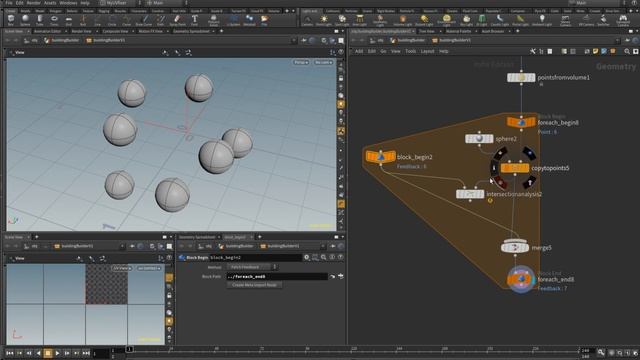Jump to the last frame

pos(86,353)
